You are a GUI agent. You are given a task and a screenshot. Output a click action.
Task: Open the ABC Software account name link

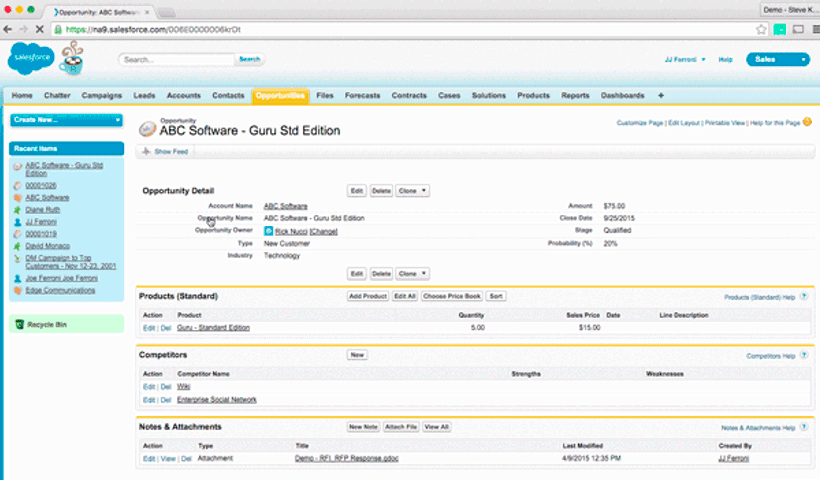click(285, 205)
